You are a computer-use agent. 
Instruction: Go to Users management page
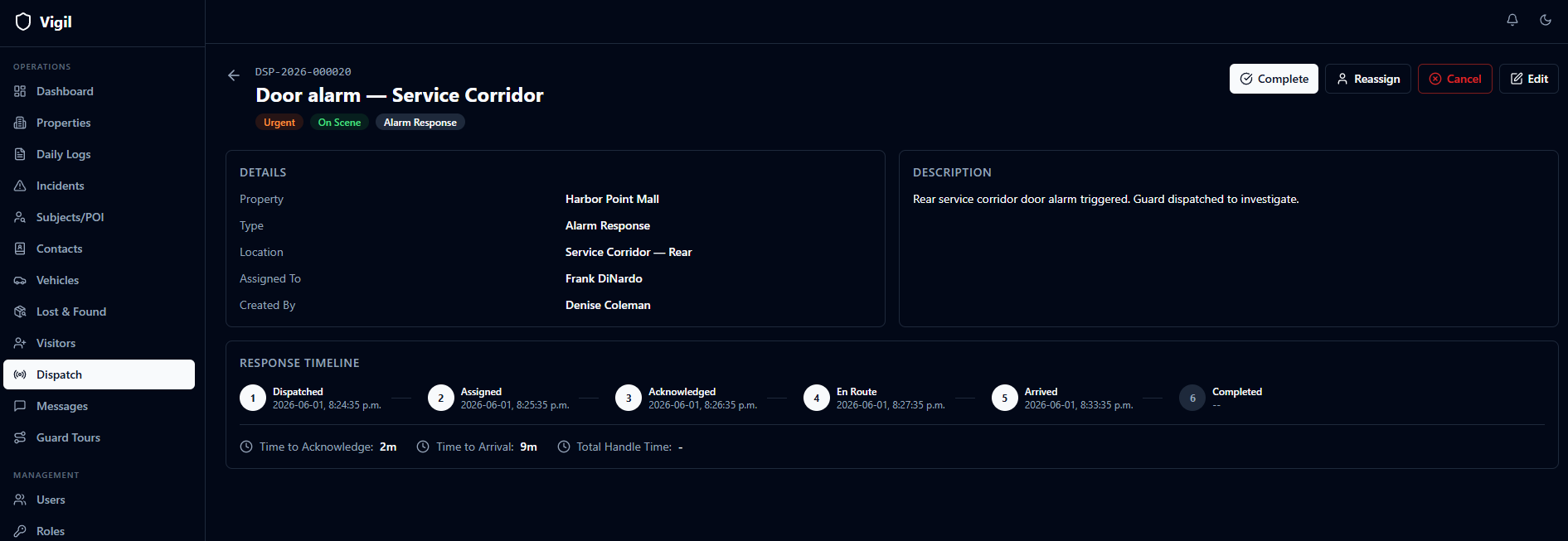click(x=99, y=500)
